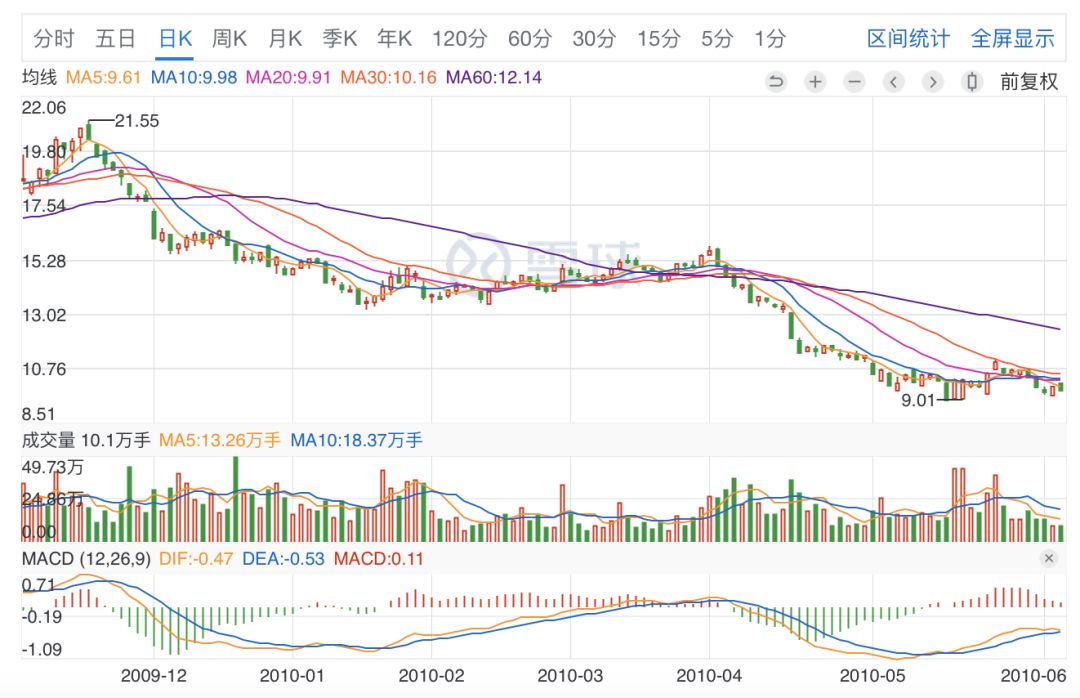Click 全屏显示 fullscreen link
1080x698 pixels.
point(1012,39)
